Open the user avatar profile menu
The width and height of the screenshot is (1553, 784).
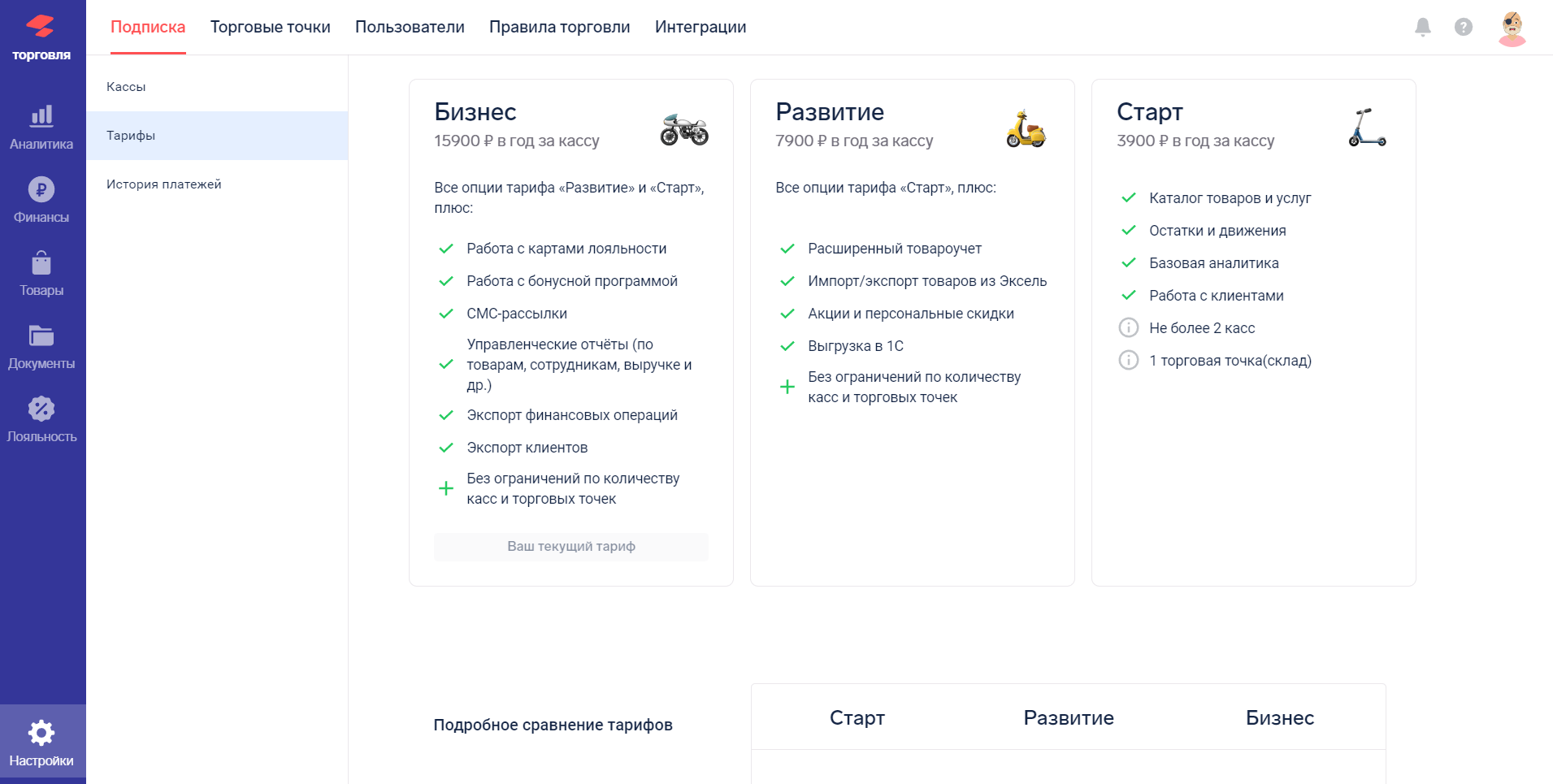pyautogui.click(x=1512, y=28)
